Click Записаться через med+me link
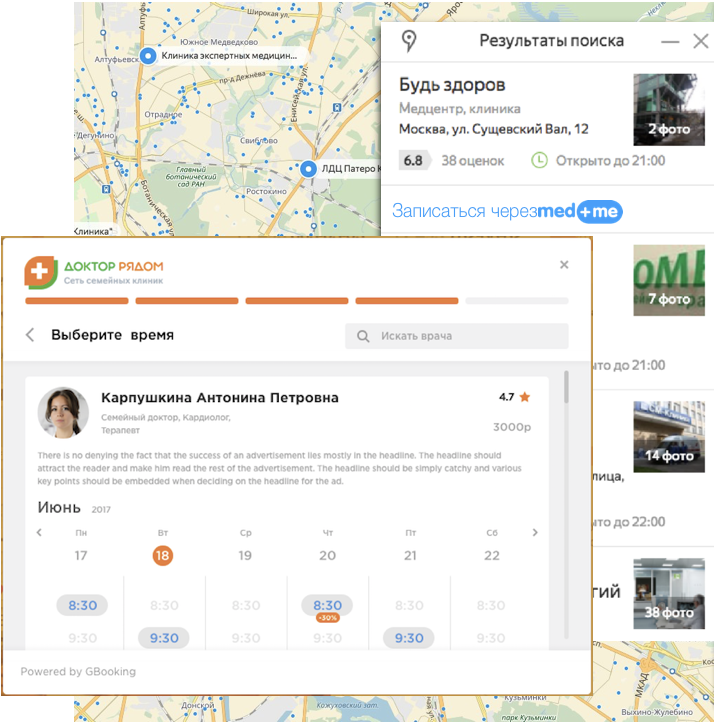Screen dimensions: 714x722 pyautogui.click(x=506, y=211)
